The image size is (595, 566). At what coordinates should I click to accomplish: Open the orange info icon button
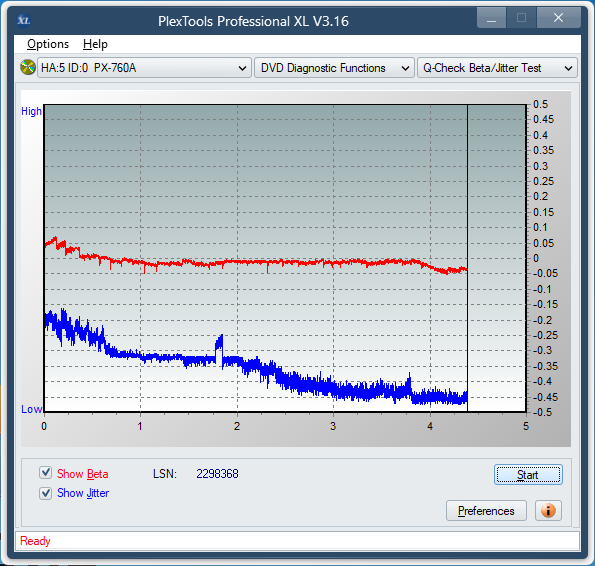548,511
